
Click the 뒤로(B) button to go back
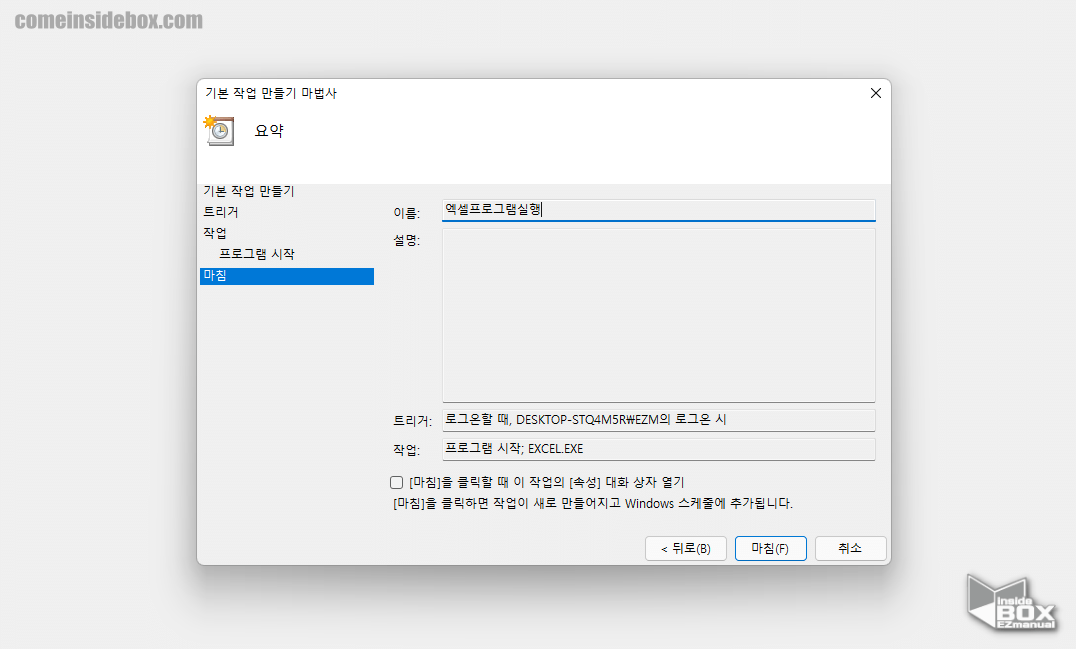[x=685, y=548]
